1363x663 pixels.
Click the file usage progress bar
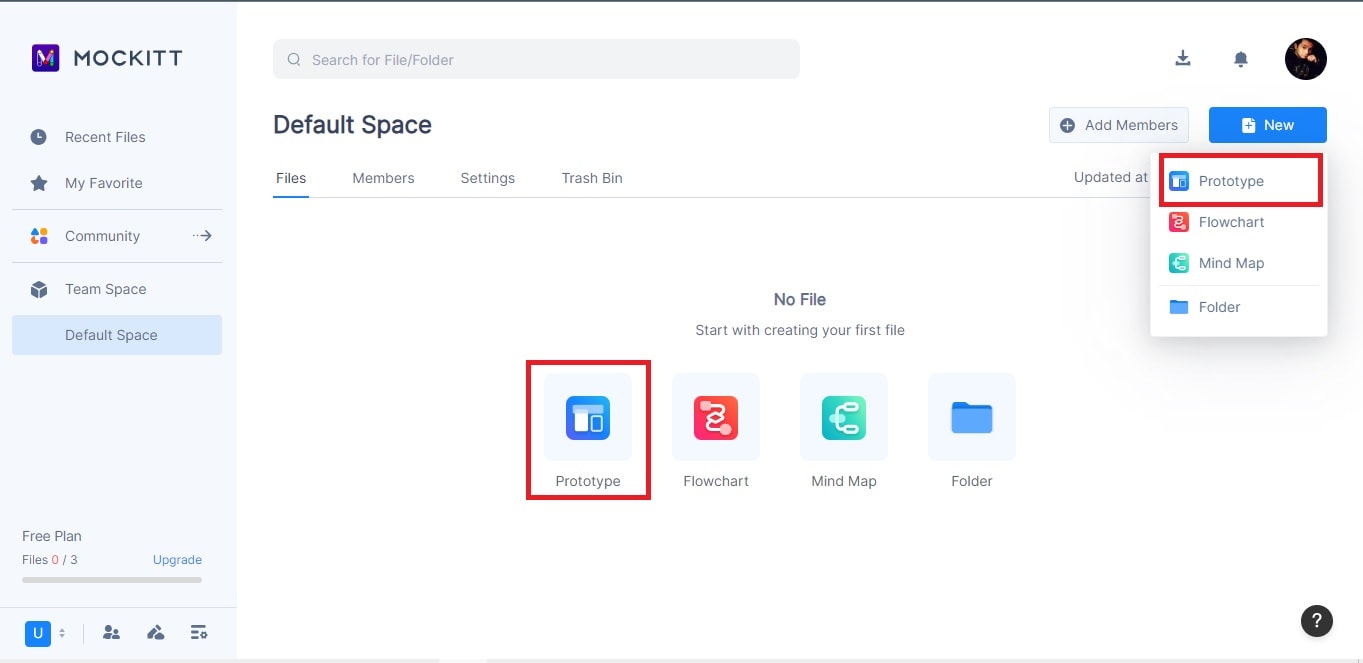[x=112, y=580]
